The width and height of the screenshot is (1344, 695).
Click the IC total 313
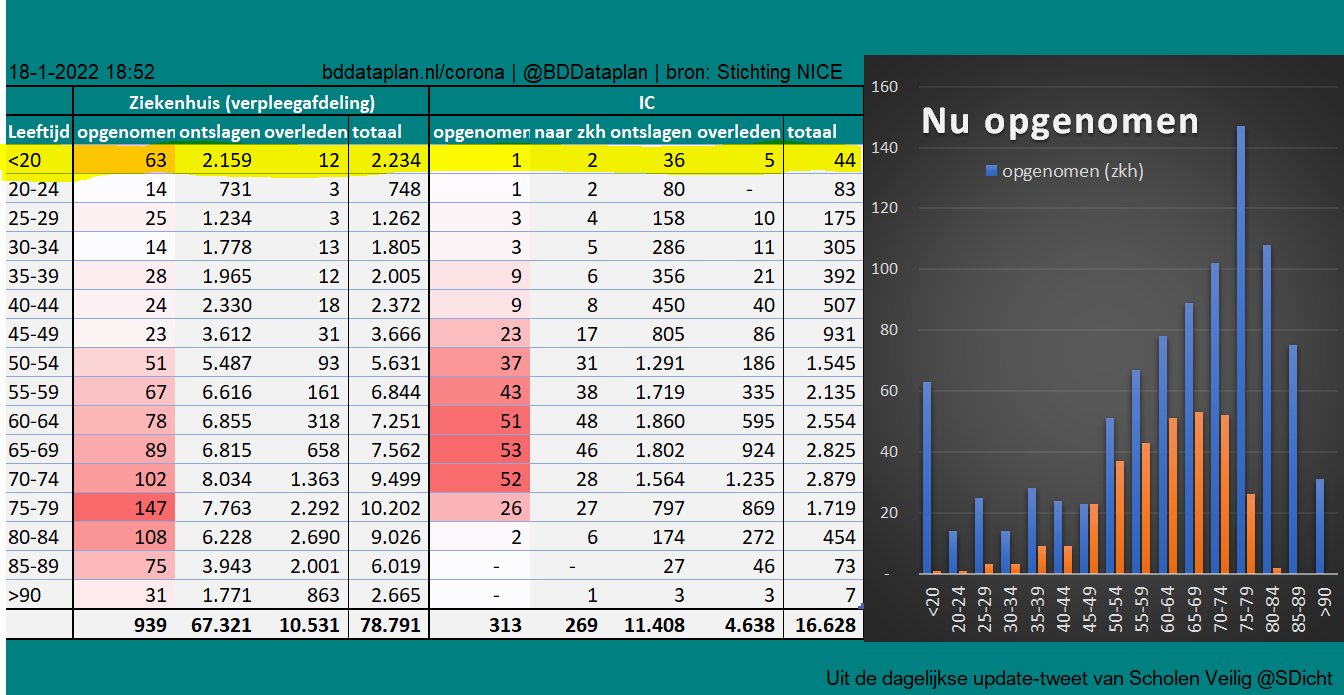(504, 625)
